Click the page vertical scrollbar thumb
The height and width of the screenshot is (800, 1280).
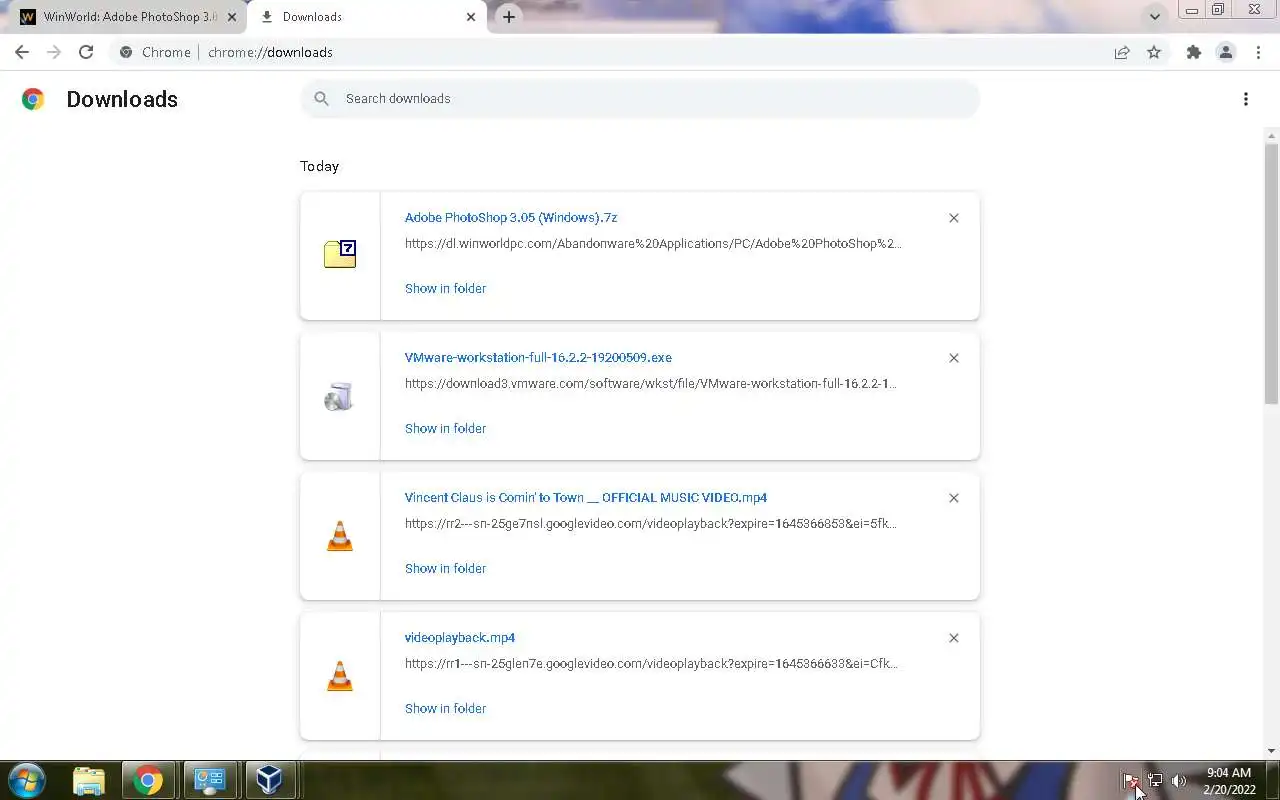1271,273
